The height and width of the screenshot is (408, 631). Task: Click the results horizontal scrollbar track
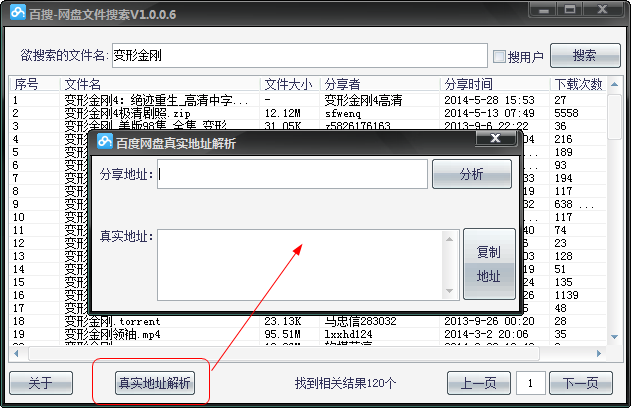pos(284,353)
